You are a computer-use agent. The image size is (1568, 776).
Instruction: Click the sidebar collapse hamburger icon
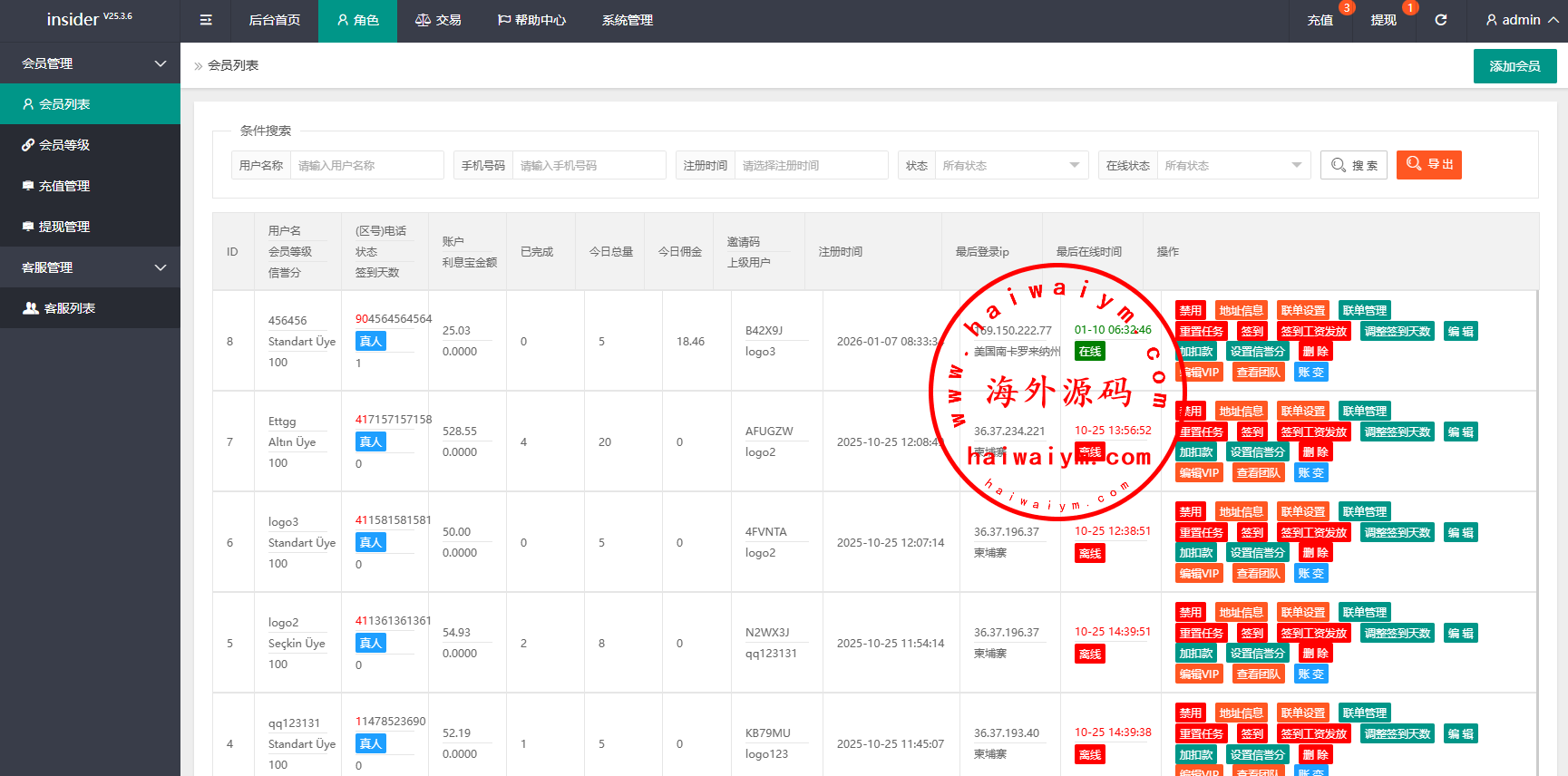tap(206, 20)
